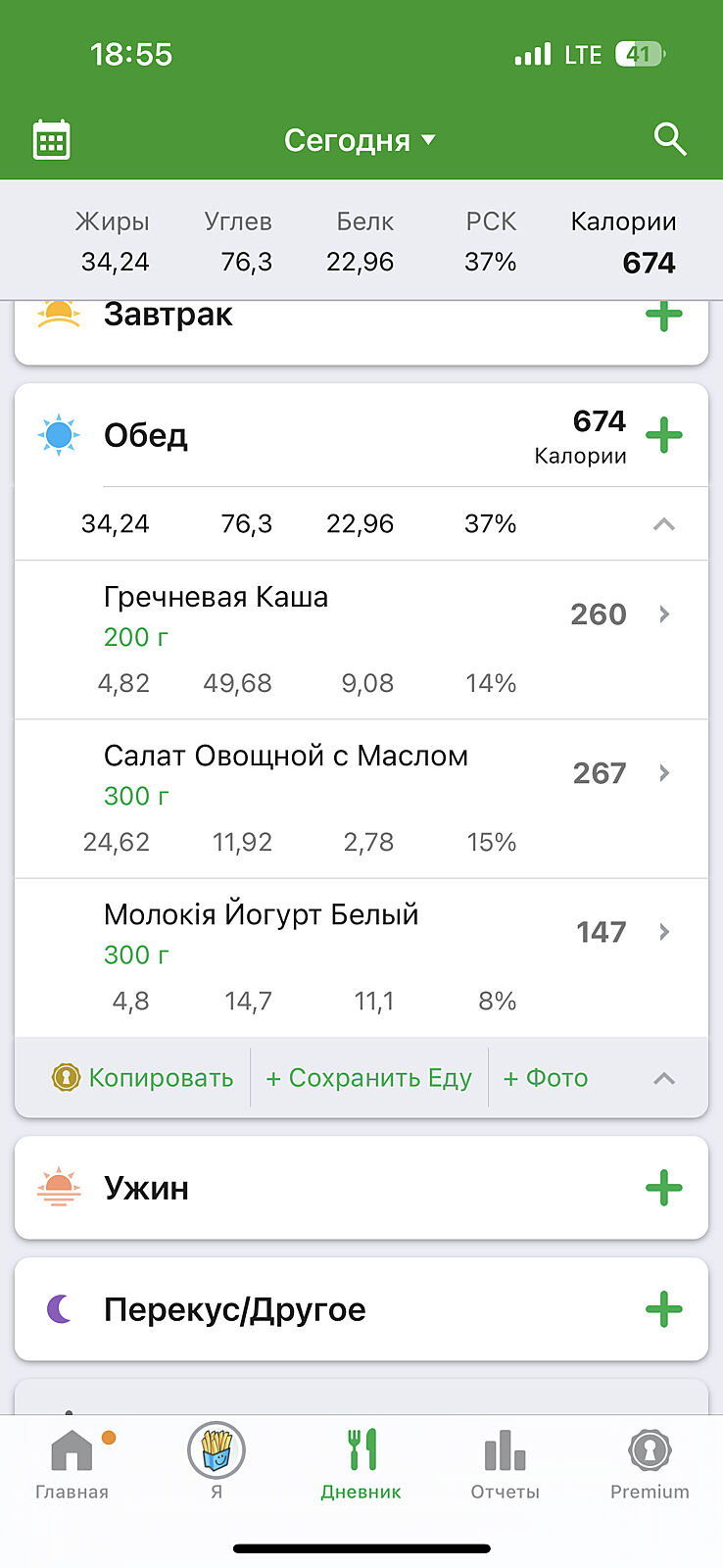Open the Сегодня date dropdown
723x1568 pixels.
tap(360, 140)
